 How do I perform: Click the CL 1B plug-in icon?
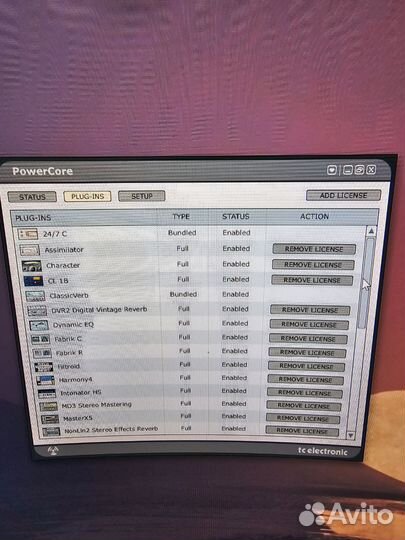33,281
